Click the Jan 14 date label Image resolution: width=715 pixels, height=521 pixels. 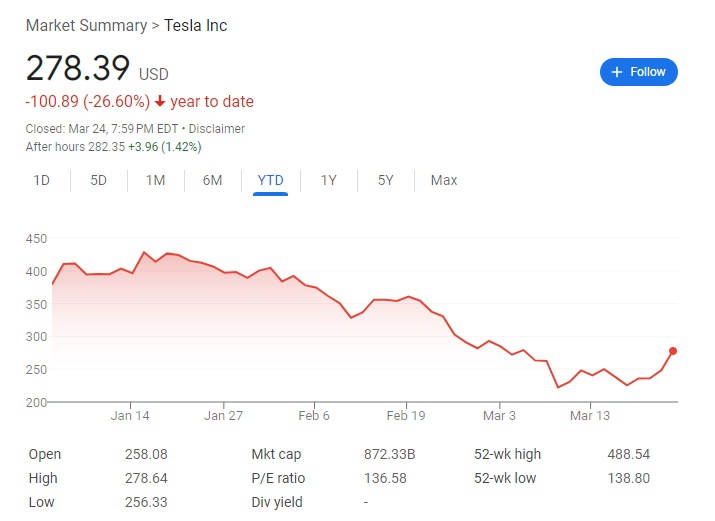(x=130, y=416)
